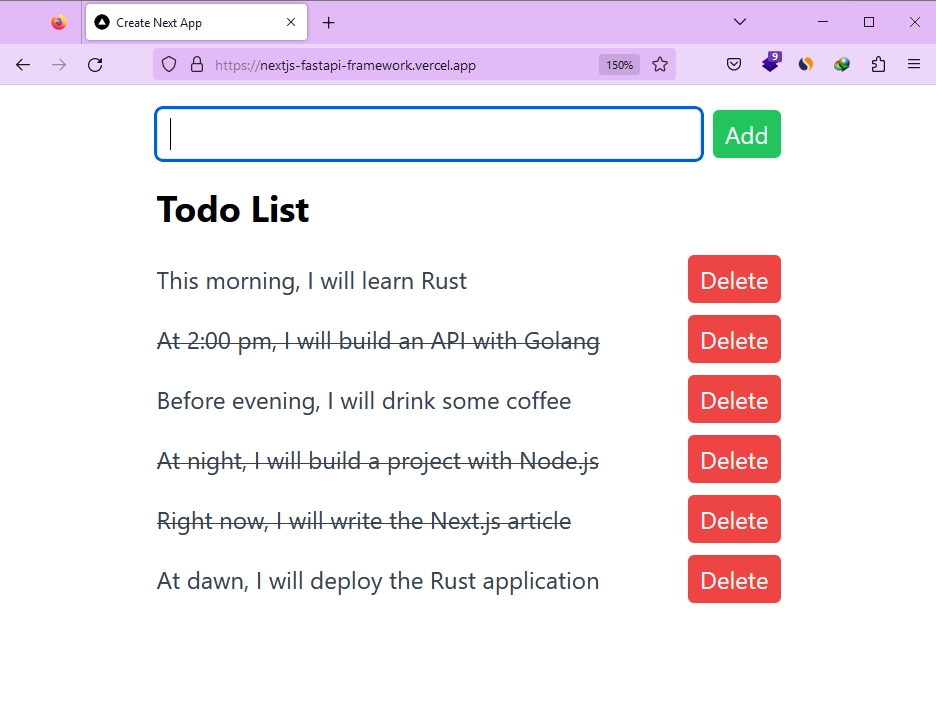Click the 150% zoom level indicator
Screen dimensions: 936x718
[618, 64]
